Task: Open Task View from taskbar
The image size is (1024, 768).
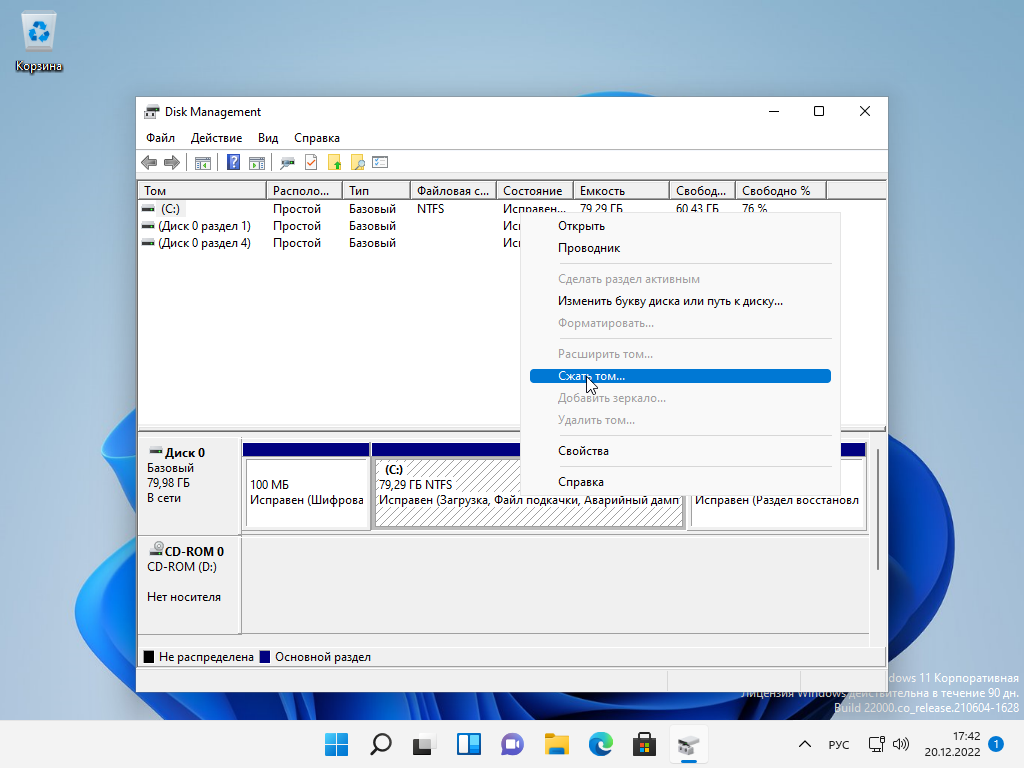Action: [424, 744]
